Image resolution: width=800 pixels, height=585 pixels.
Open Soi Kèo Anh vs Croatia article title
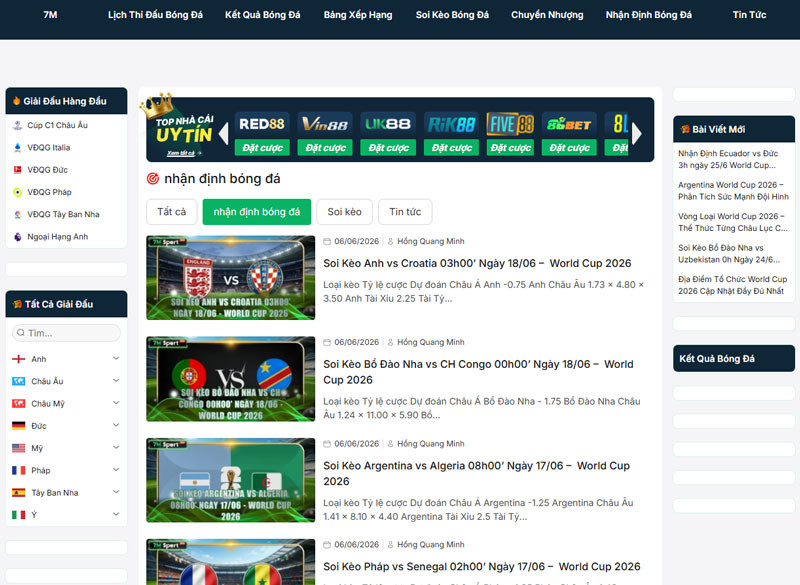[x=477, y=263]
